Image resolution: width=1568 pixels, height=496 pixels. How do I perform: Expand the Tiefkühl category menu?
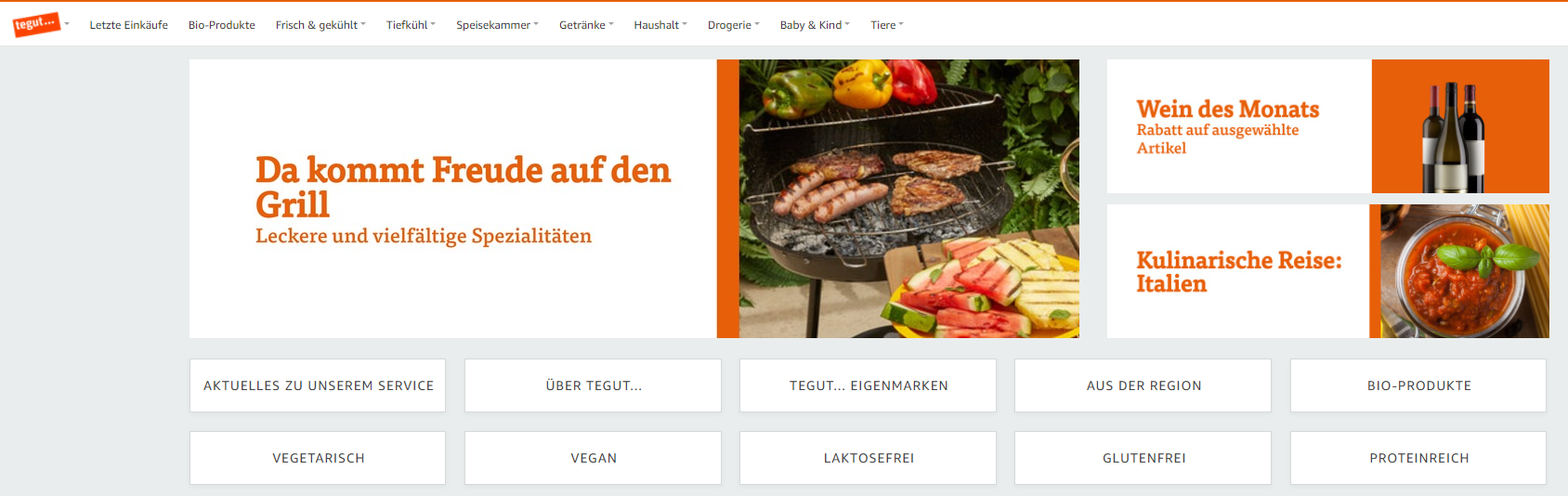[411, 25]
